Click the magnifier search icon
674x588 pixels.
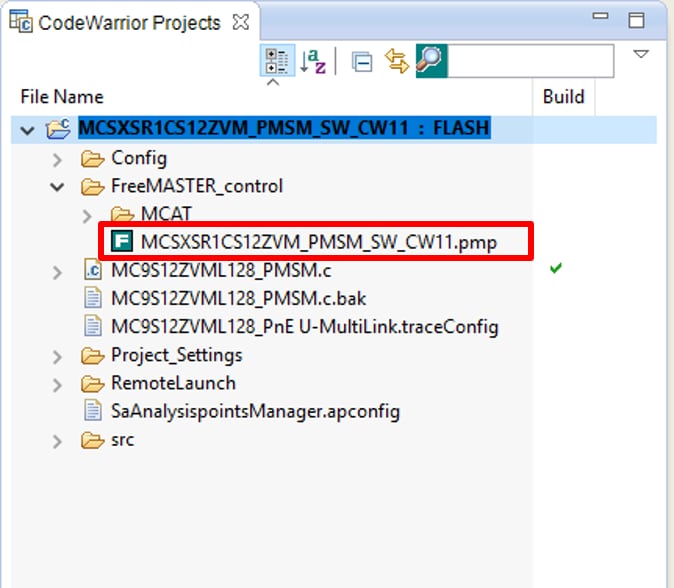click(x=431, y=62)
